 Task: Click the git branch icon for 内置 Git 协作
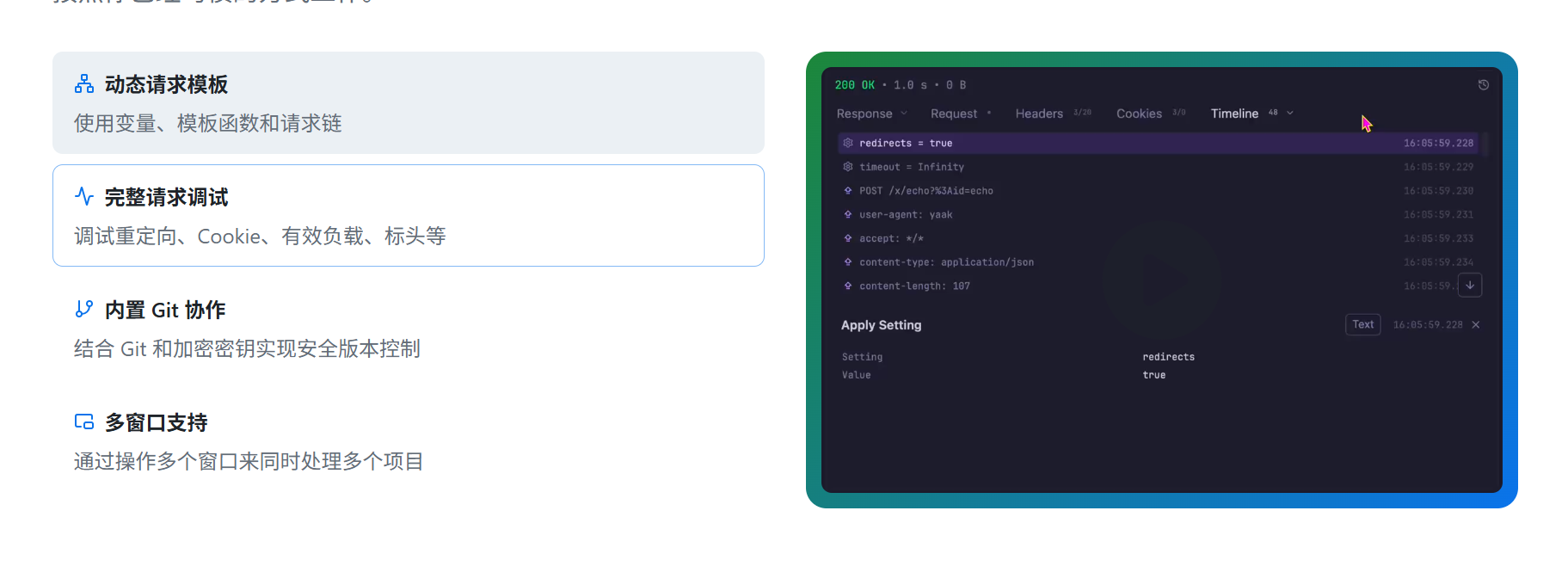(x=84, y=310)
